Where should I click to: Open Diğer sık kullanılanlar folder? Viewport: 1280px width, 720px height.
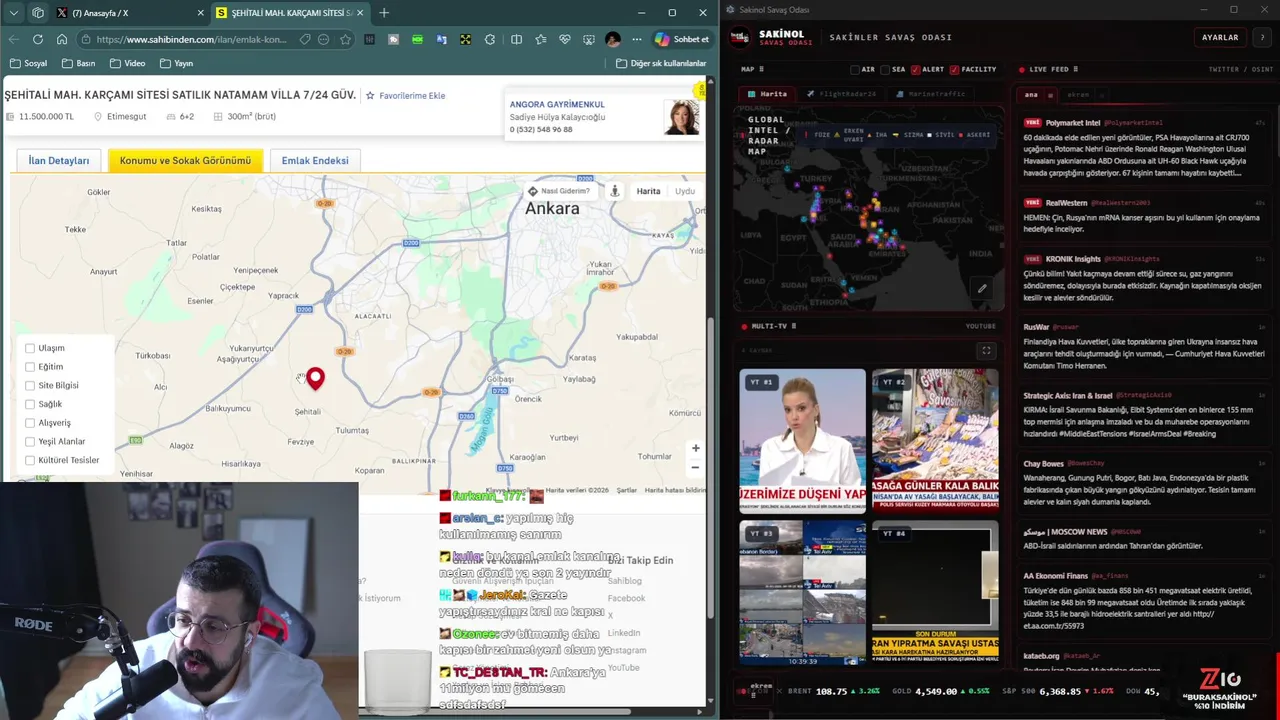661,63
